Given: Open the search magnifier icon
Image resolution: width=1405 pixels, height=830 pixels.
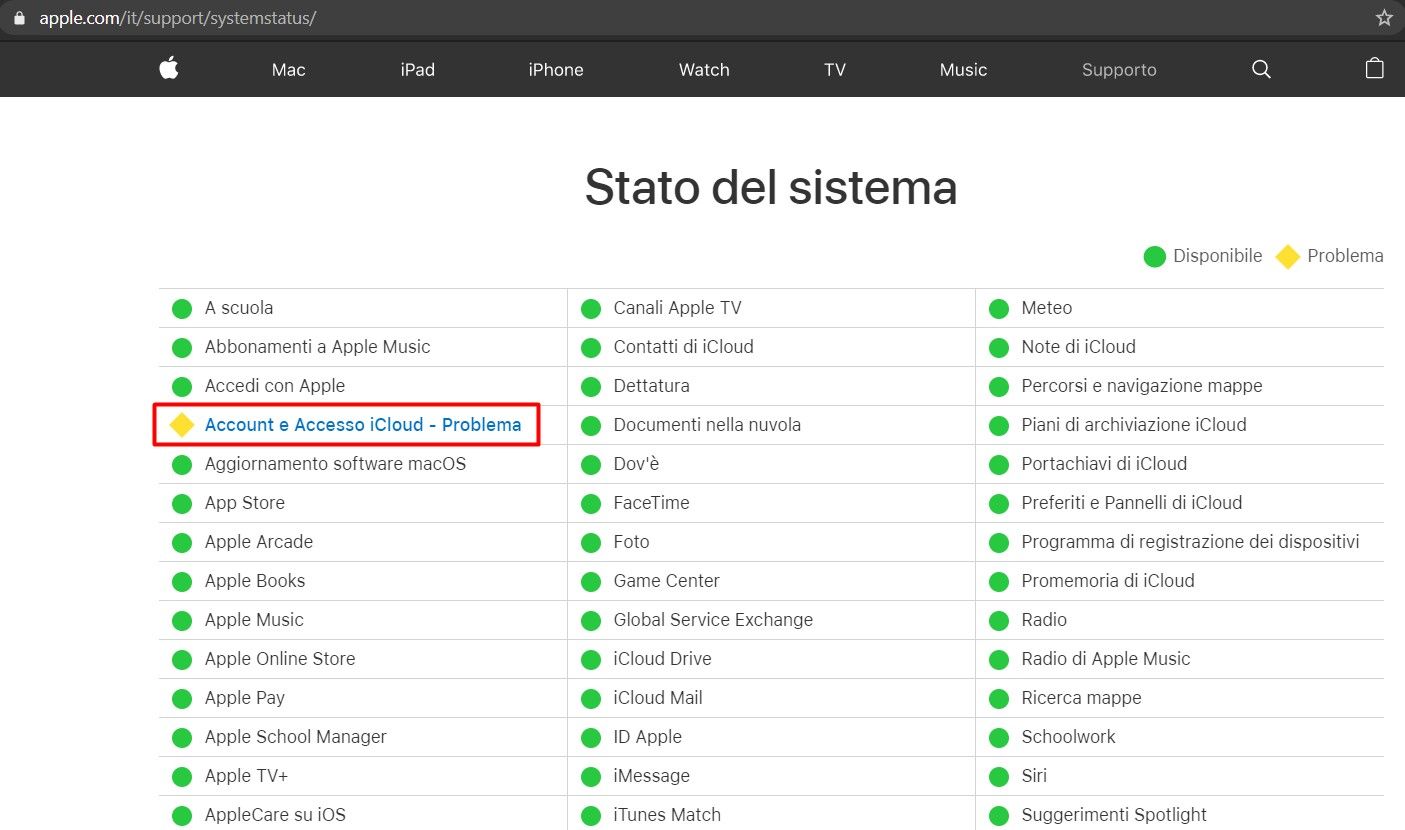Looking at the screenshot, I should (1261, 69).
